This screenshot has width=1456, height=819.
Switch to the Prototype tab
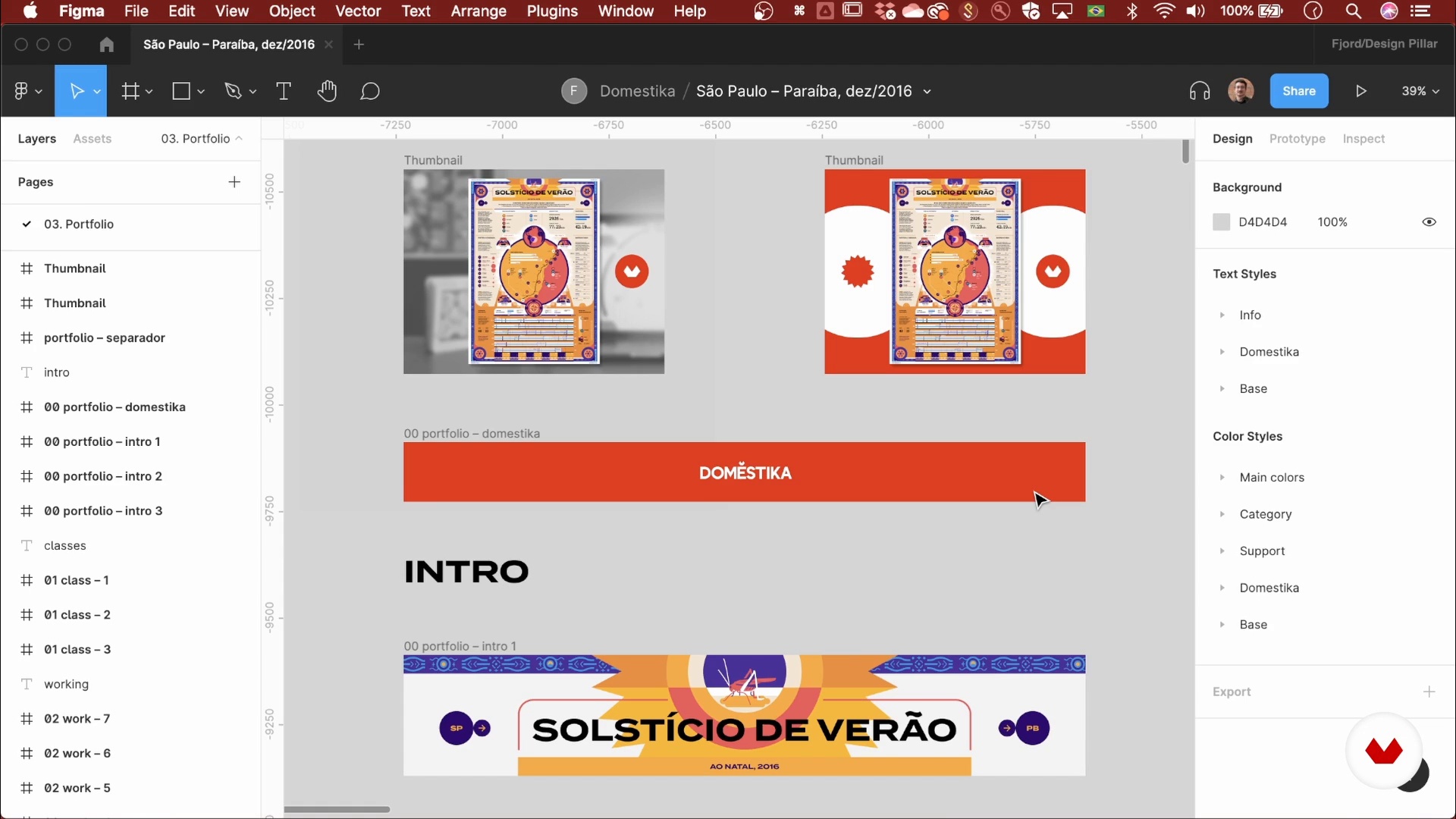(x=1297, y=139)
